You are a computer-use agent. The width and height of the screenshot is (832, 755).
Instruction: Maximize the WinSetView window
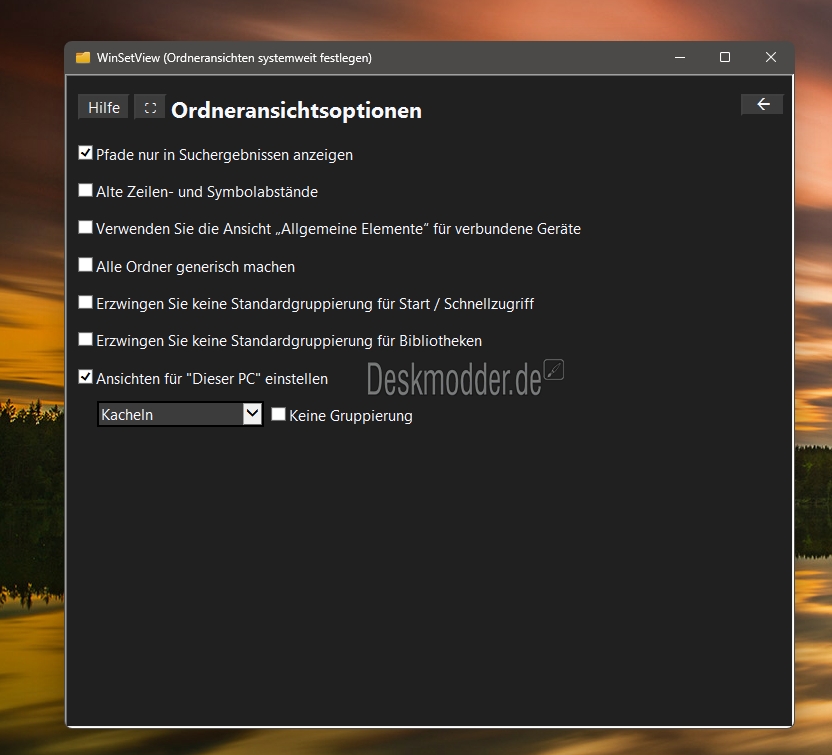click(x=725, y=57)
